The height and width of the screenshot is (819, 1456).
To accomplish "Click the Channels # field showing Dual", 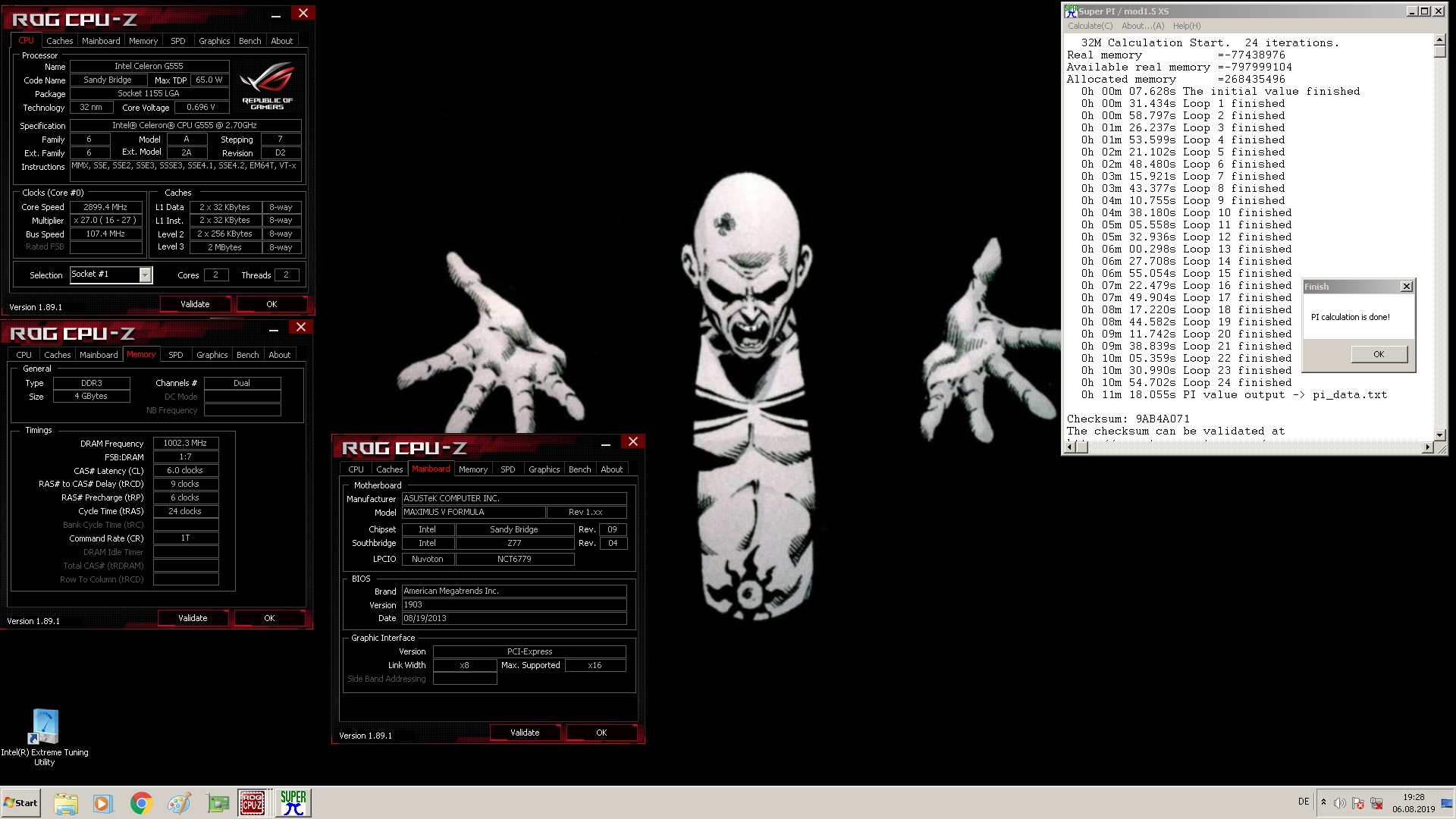I will point(242,383).
